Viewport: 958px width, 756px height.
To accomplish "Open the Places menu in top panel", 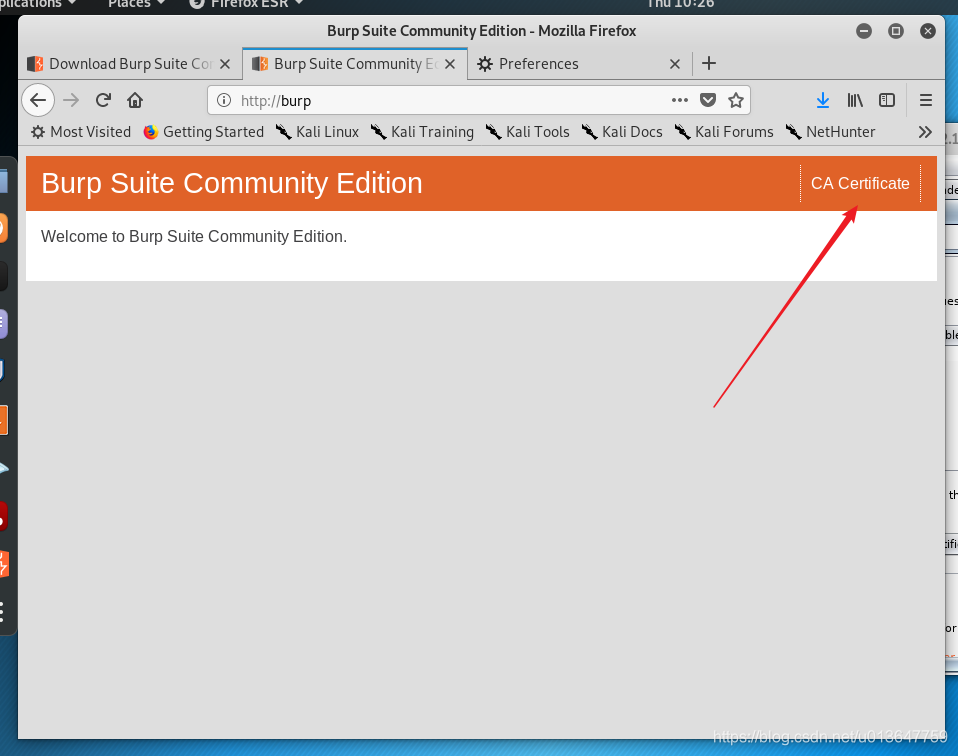I will (x=136, y=4).
